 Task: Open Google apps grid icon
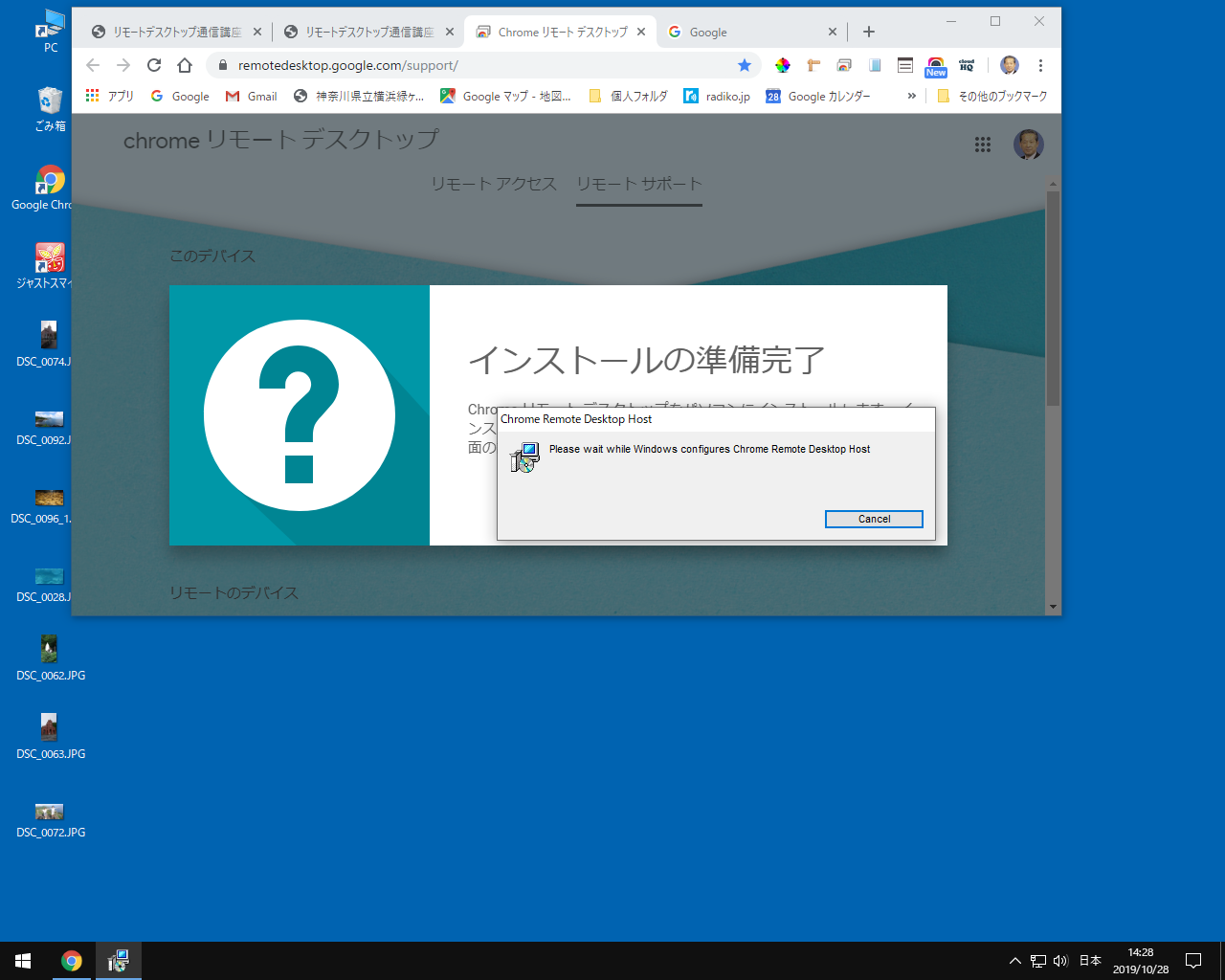pyautogui.click(x=983, y=145)
